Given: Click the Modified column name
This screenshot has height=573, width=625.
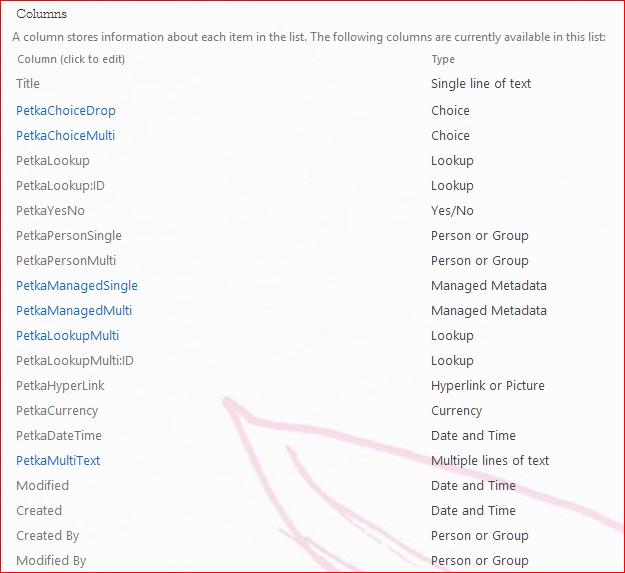Looking at the screenshot, I should 42,486.
